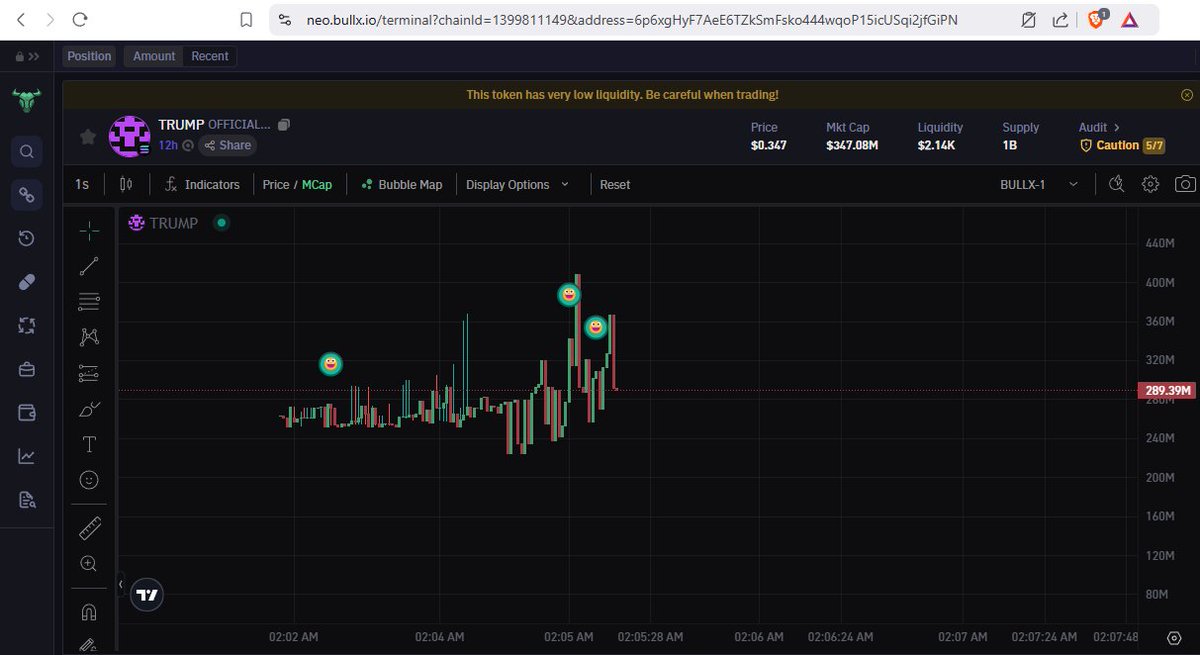
Task: Go back with browser back arrow
Action: (x=20, y=19)
